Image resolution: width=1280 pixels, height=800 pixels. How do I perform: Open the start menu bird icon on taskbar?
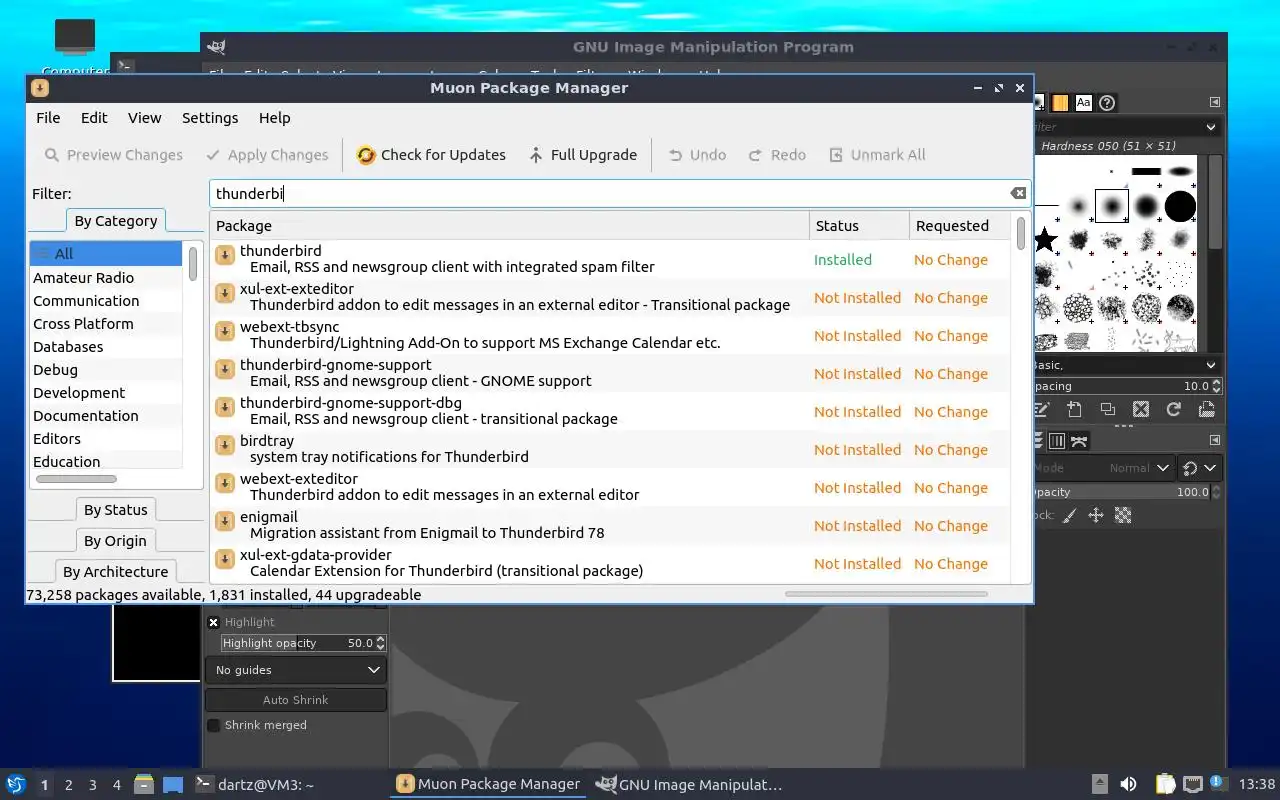click(16, 785)
